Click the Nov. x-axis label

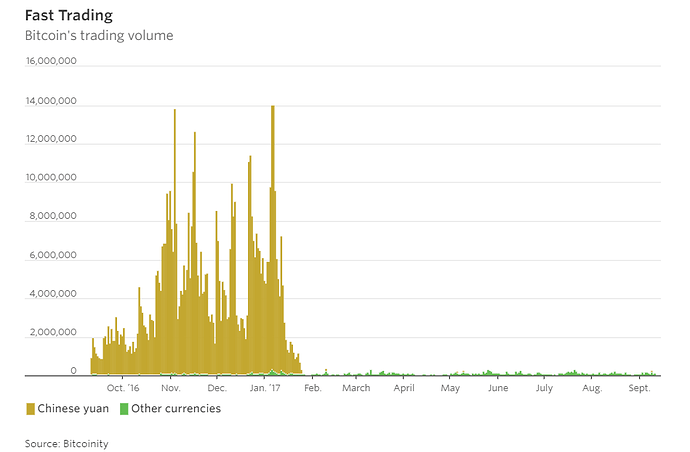(171, 388)
